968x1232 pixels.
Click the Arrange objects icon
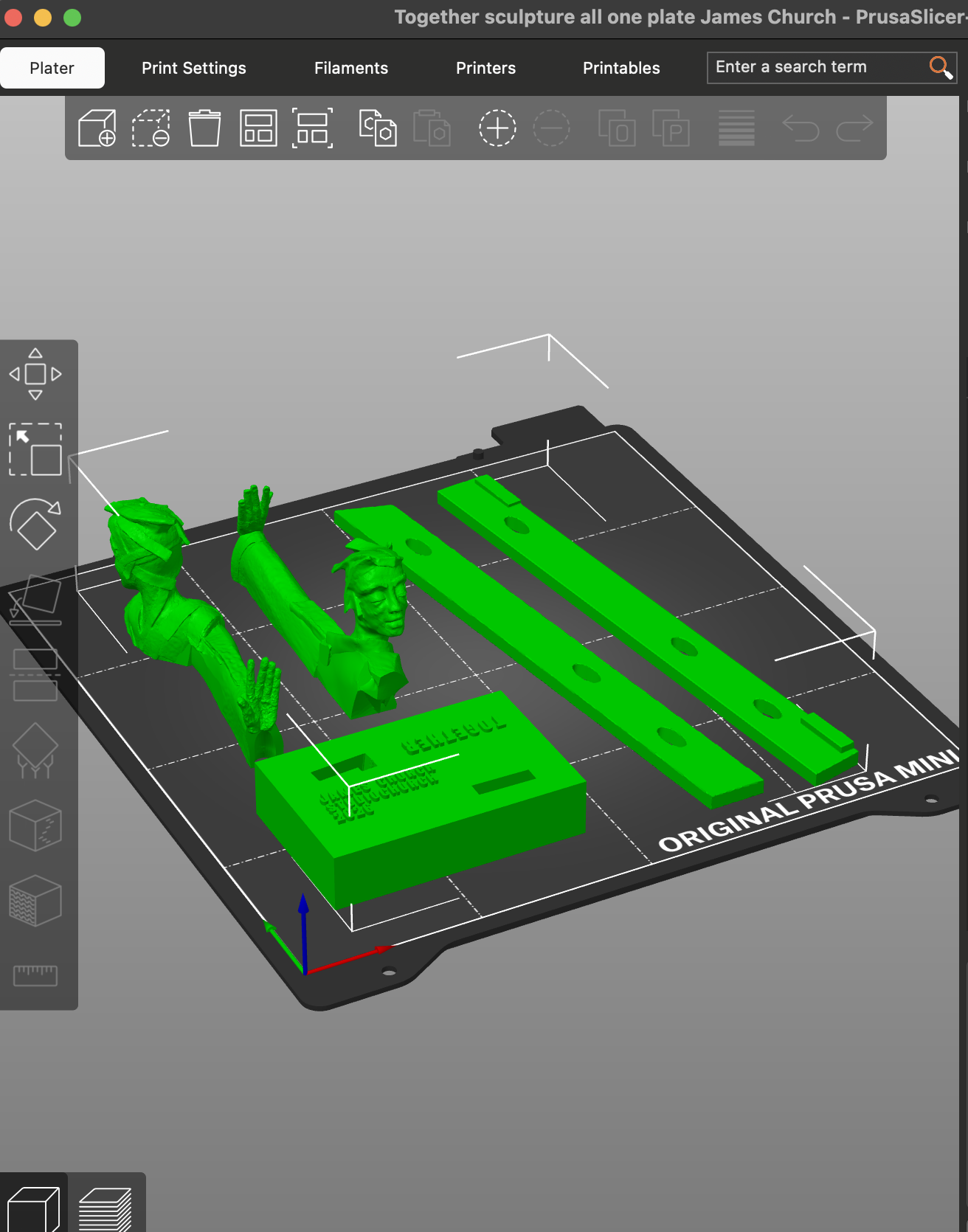coord(258,128)
